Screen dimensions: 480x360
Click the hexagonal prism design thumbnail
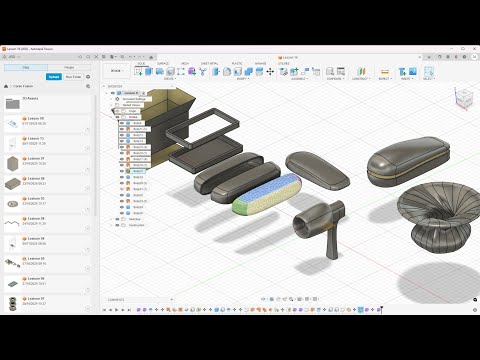[x=12, y=163]
